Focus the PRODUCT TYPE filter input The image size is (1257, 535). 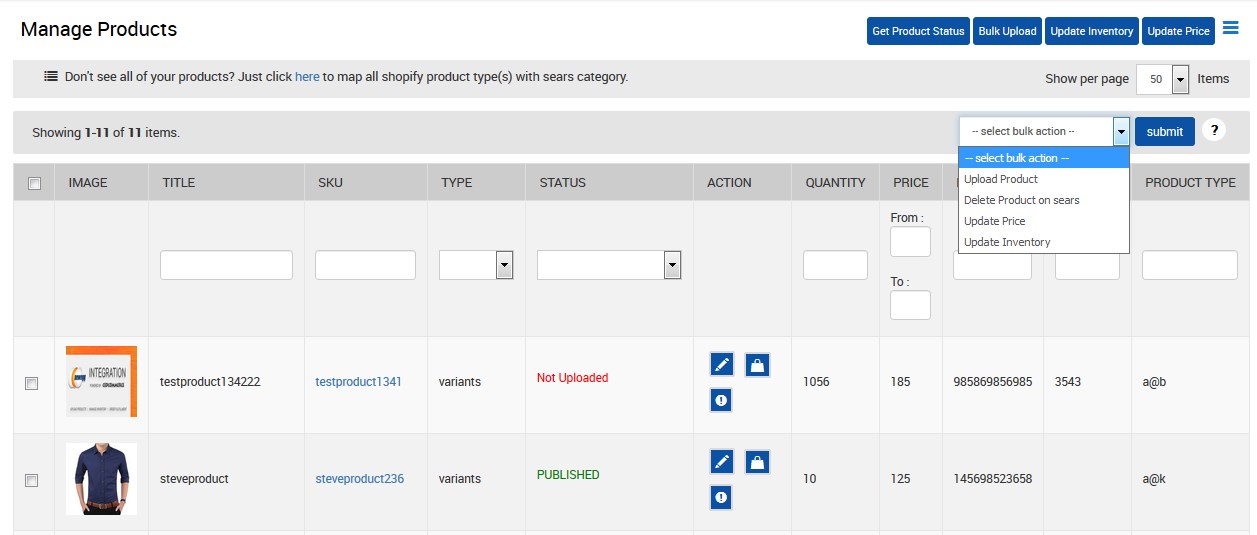(1190, 265)
